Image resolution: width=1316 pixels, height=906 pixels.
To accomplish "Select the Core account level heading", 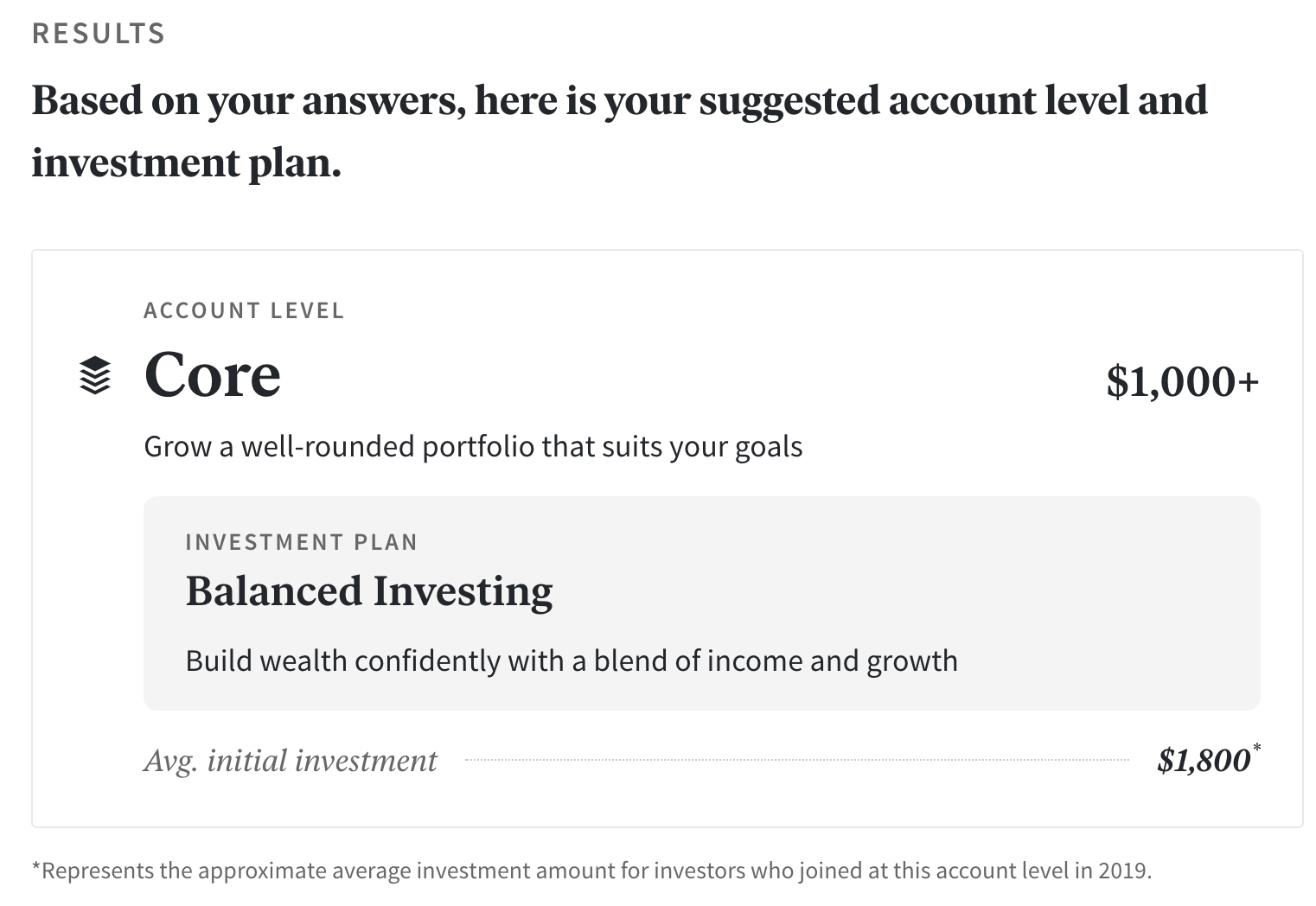I will pyautogui.click(x=213, y=375).
